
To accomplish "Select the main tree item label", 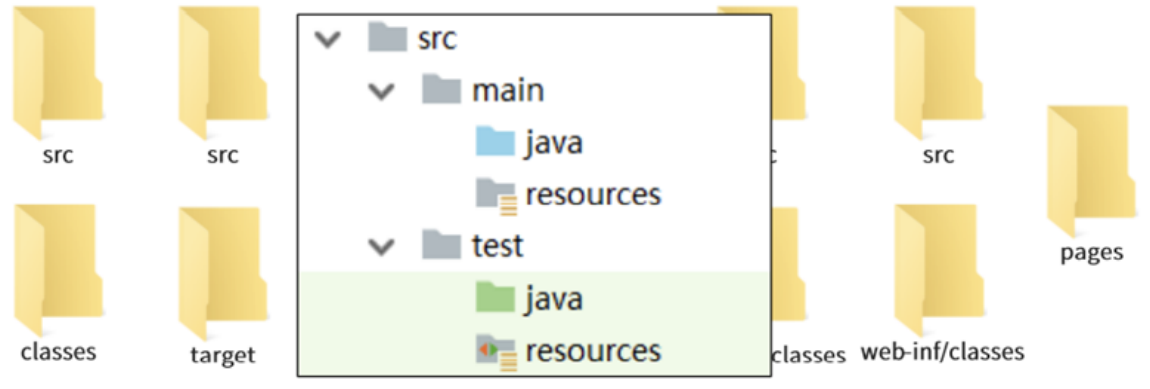I will pos(508,90).
